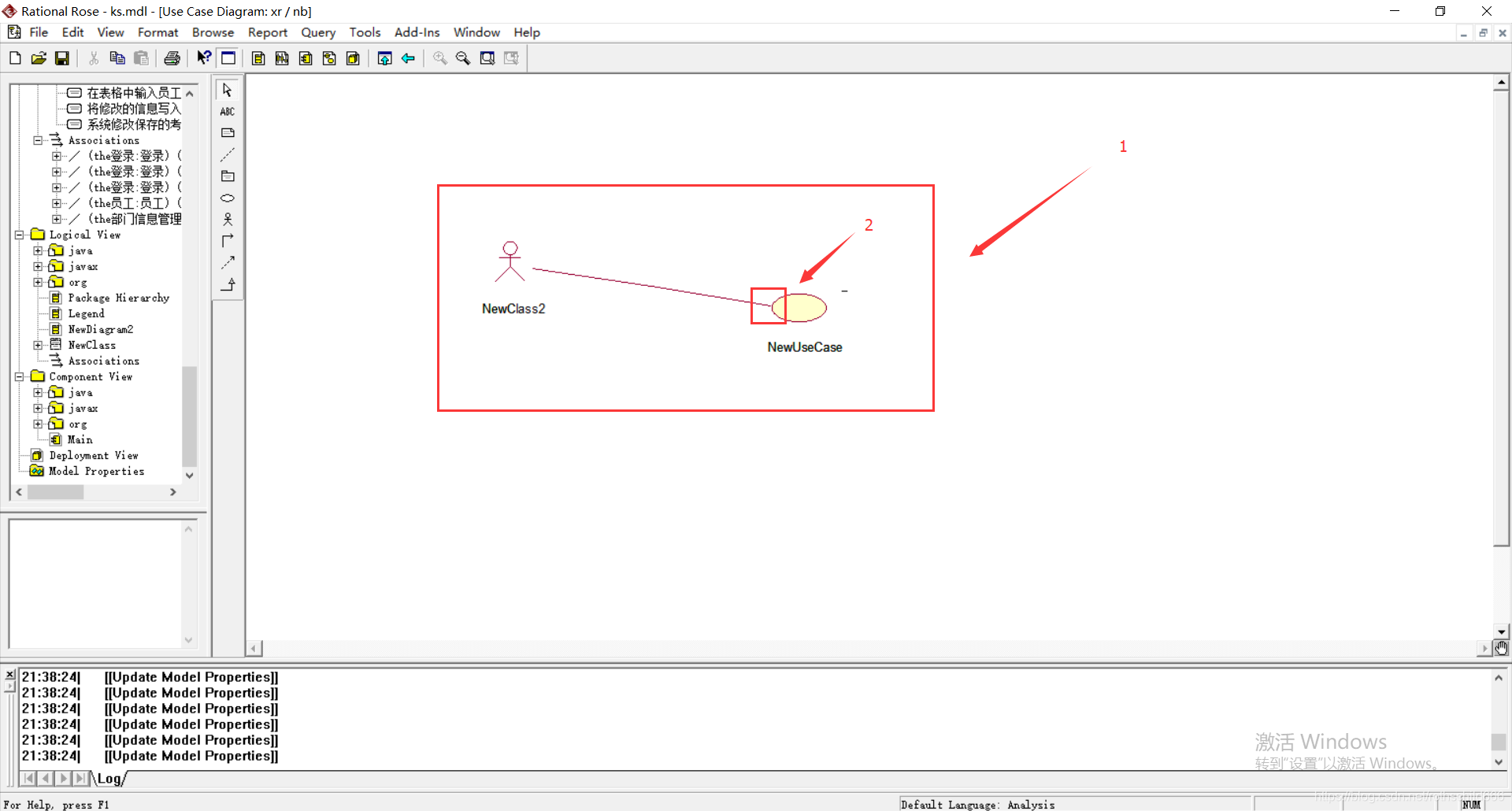Select the Note tool
The width and height of the screenshot is (1512, 811).
(228, 133)
